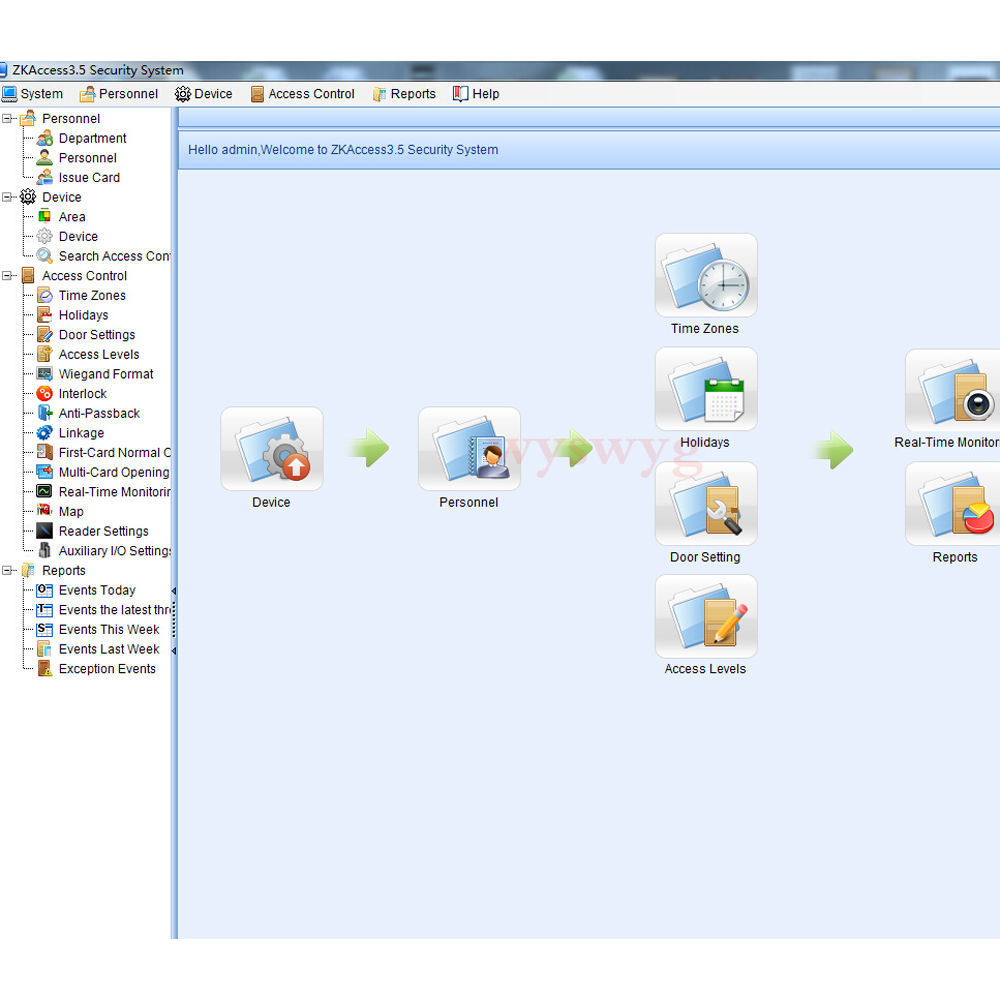
Task: Launch Real-Time Monitoring camera icon
Action: click(954, 391)
